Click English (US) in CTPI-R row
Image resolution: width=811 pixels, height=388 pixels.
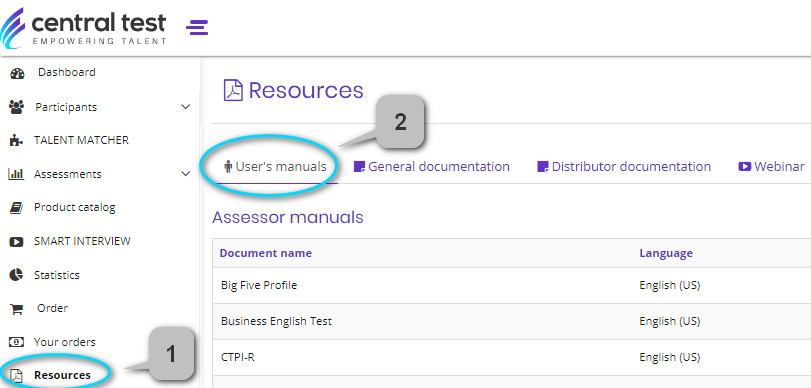(x=669, y=357)
